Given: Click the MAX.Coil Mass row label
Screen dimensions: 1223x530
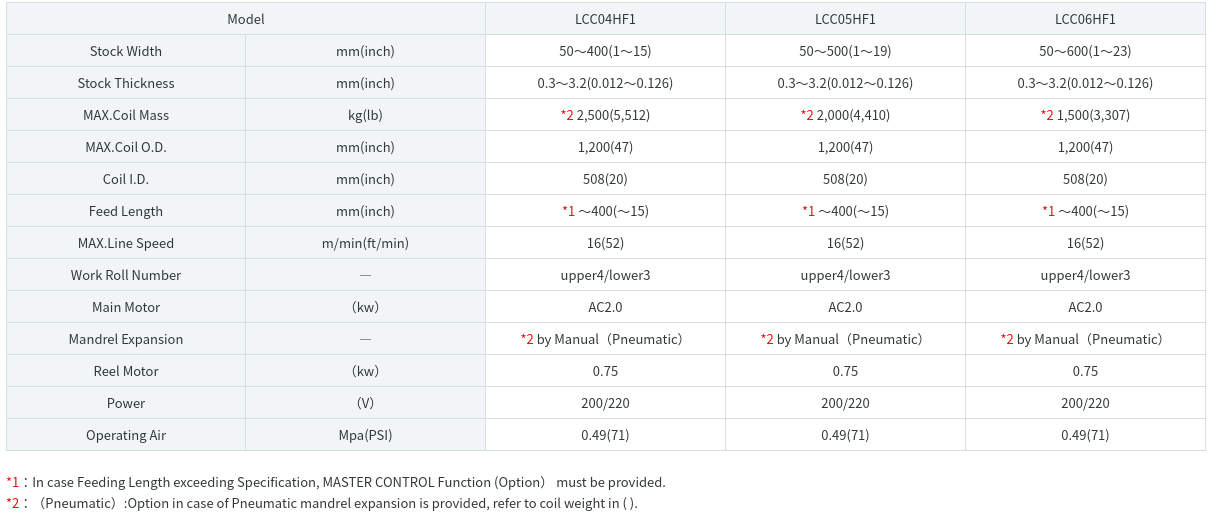Looking at the screenshot, I should click(126, 115).
